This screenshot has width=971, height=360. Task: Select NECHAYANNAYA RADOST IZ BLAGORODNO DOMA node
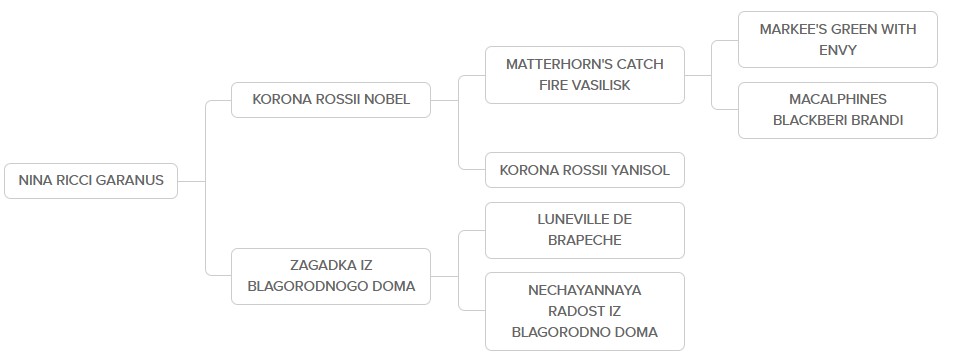click(585, 312)
